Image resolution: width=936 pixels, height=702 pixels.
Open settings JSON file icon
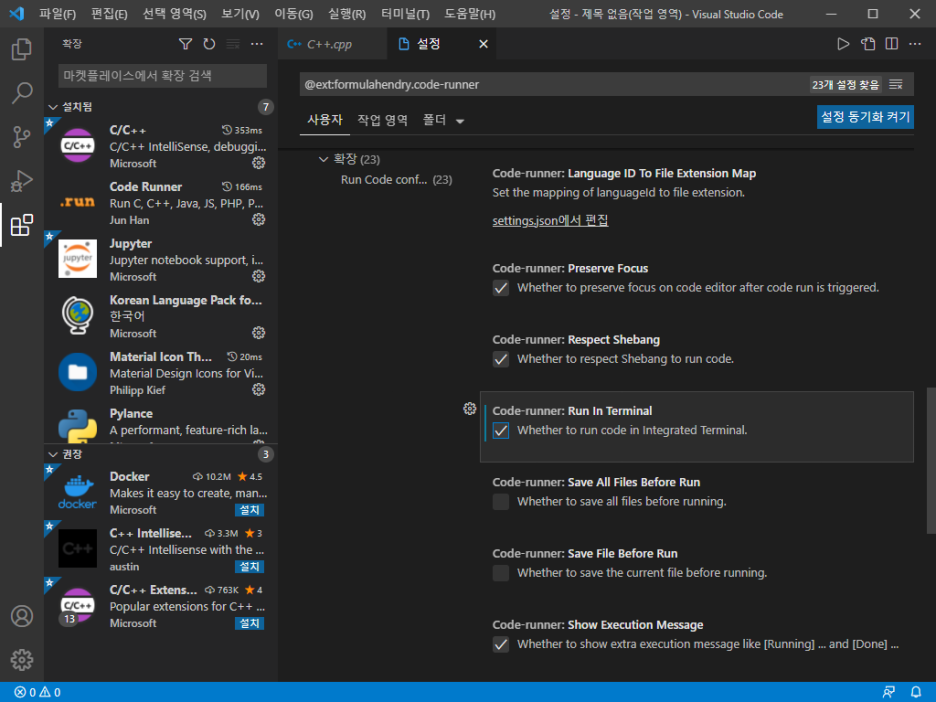(867, 44)
